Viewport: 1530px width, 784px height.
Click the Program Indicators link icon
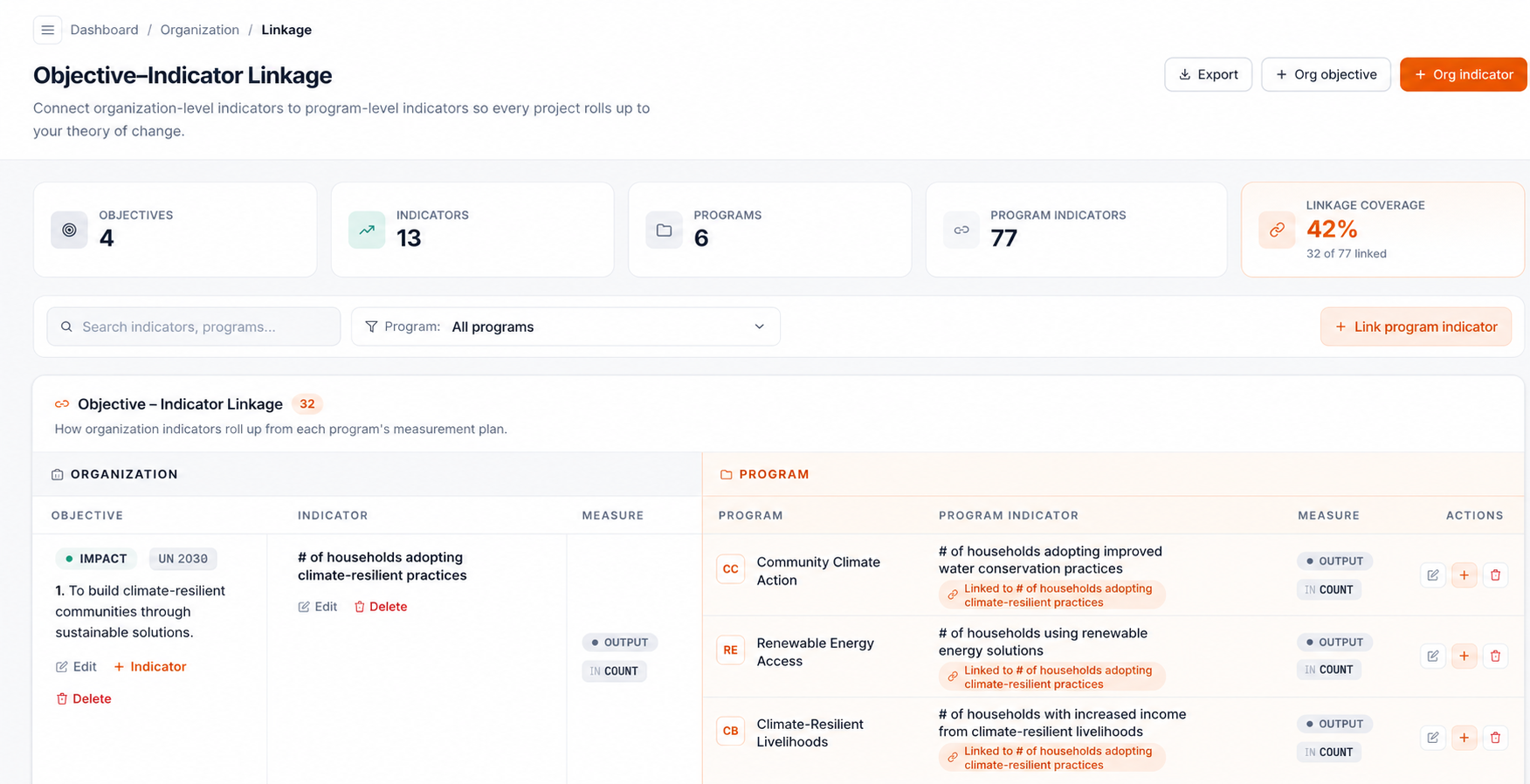point(961,230)
